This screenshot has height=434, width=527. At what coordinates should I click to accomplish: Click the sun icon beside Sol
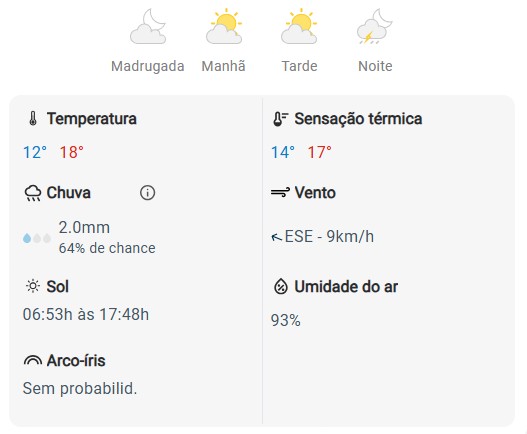pyautogui.click(x=33, y=286)
